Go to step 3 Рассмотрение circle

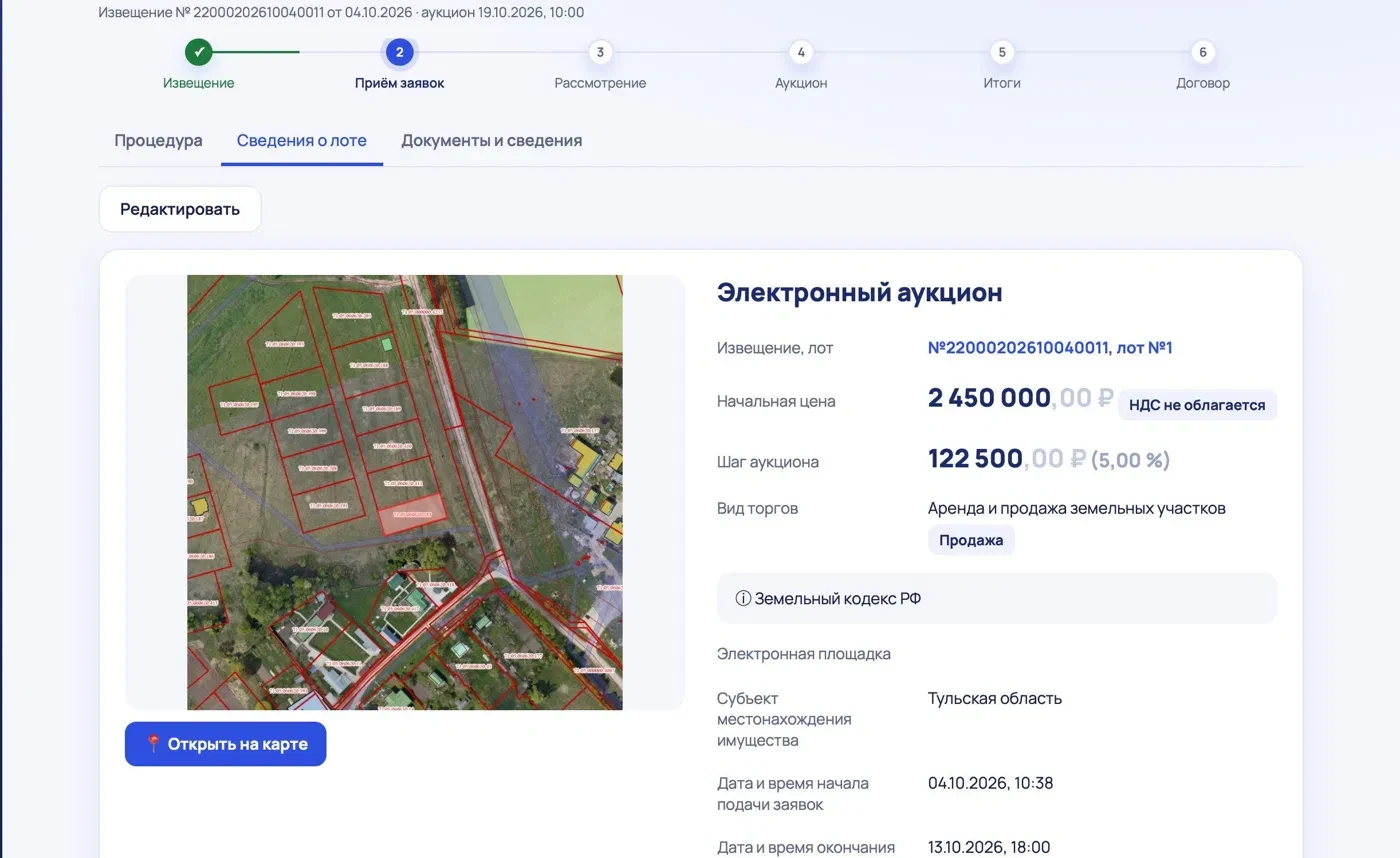(600, 52)
